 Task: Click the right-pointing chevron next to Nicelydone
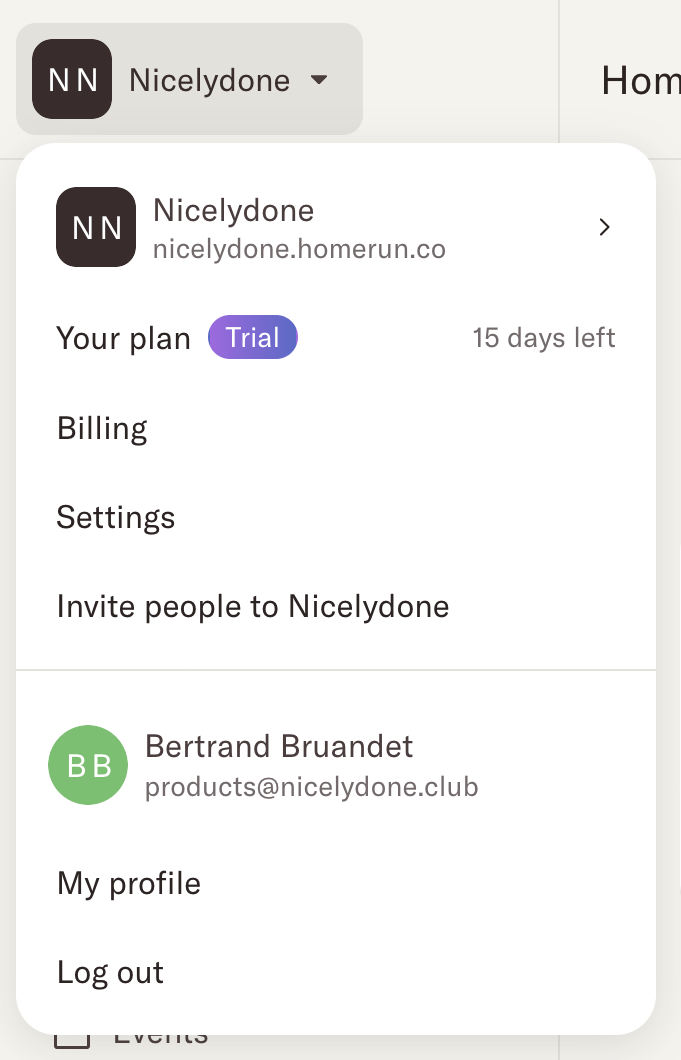pyautogui.click(x=604, y=227)
